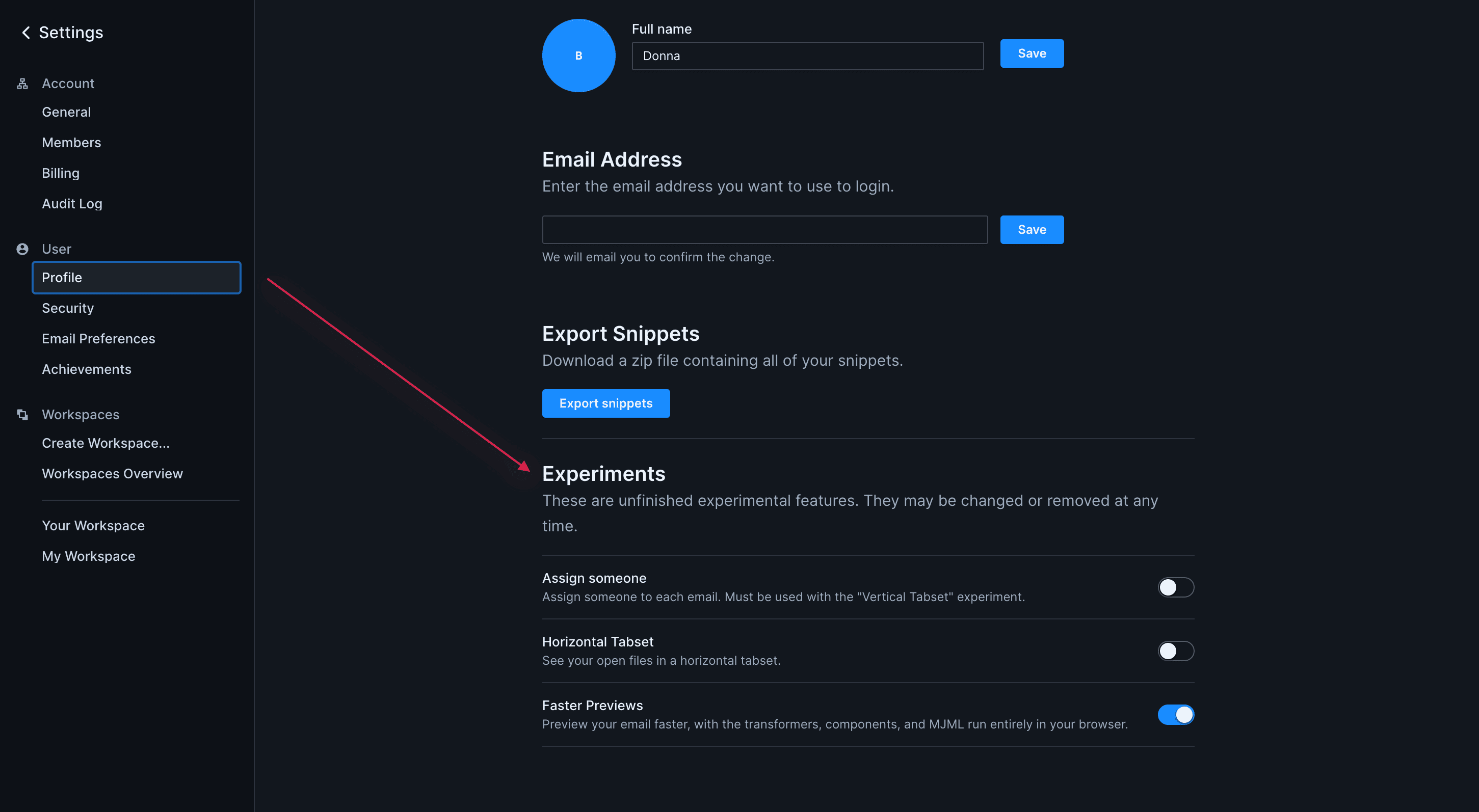Toggle the Assign Someone experiment switch
This screenshot has height=812, width=1479.
point(1175,587)
